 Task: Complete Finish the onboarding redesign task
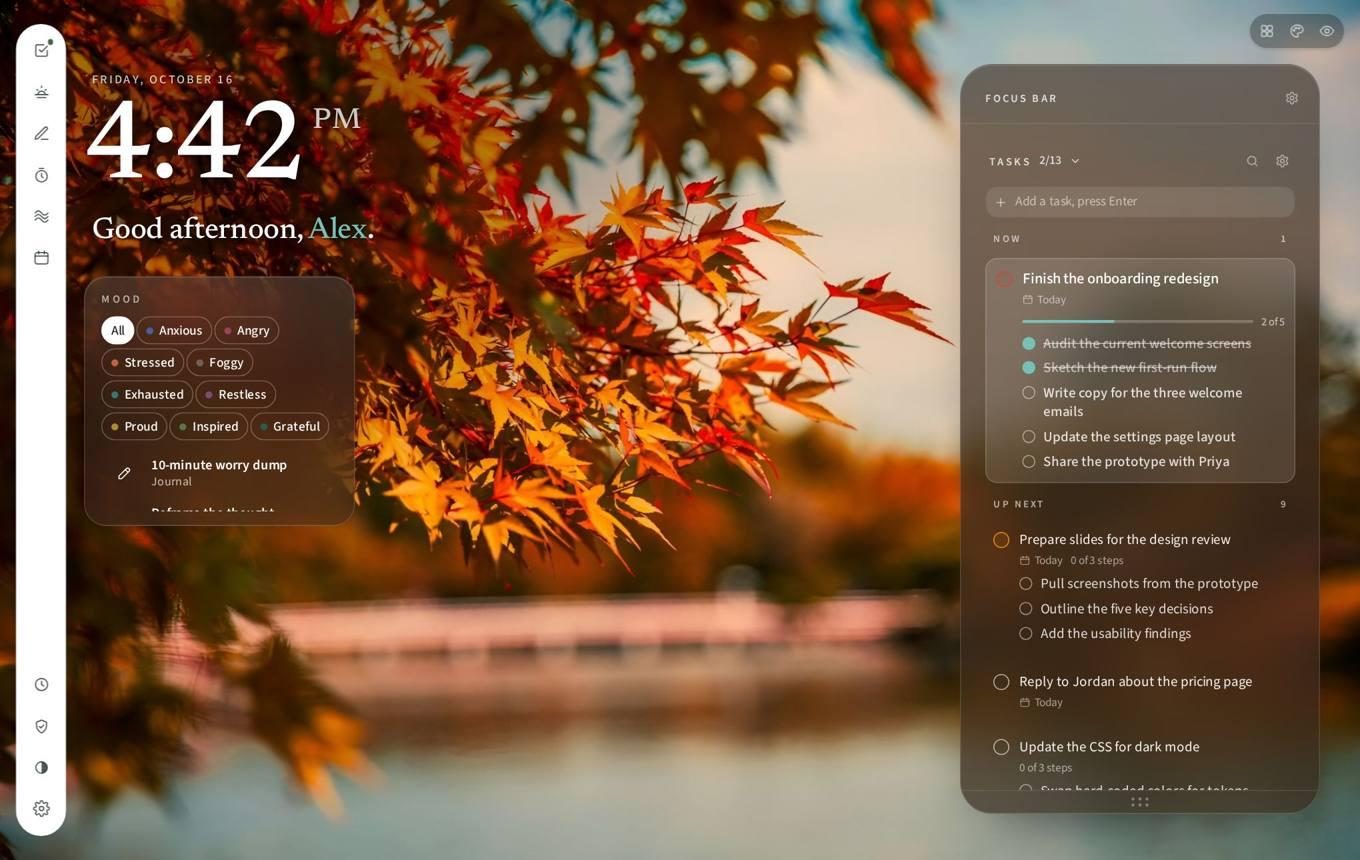pos(1004,279)
